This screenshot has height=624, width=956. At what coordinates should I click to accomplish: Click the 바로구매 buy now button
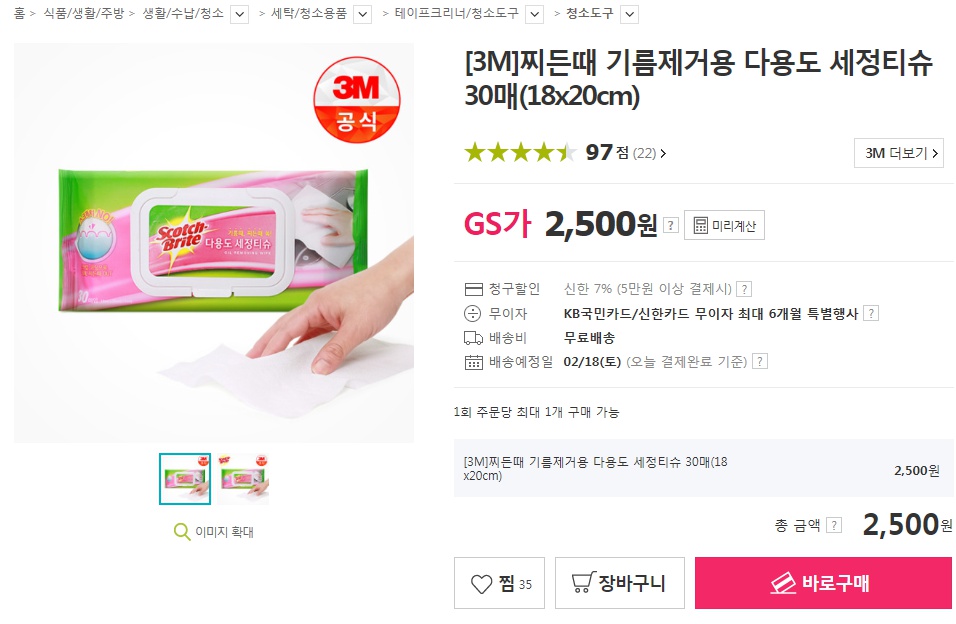coord(823,583)
